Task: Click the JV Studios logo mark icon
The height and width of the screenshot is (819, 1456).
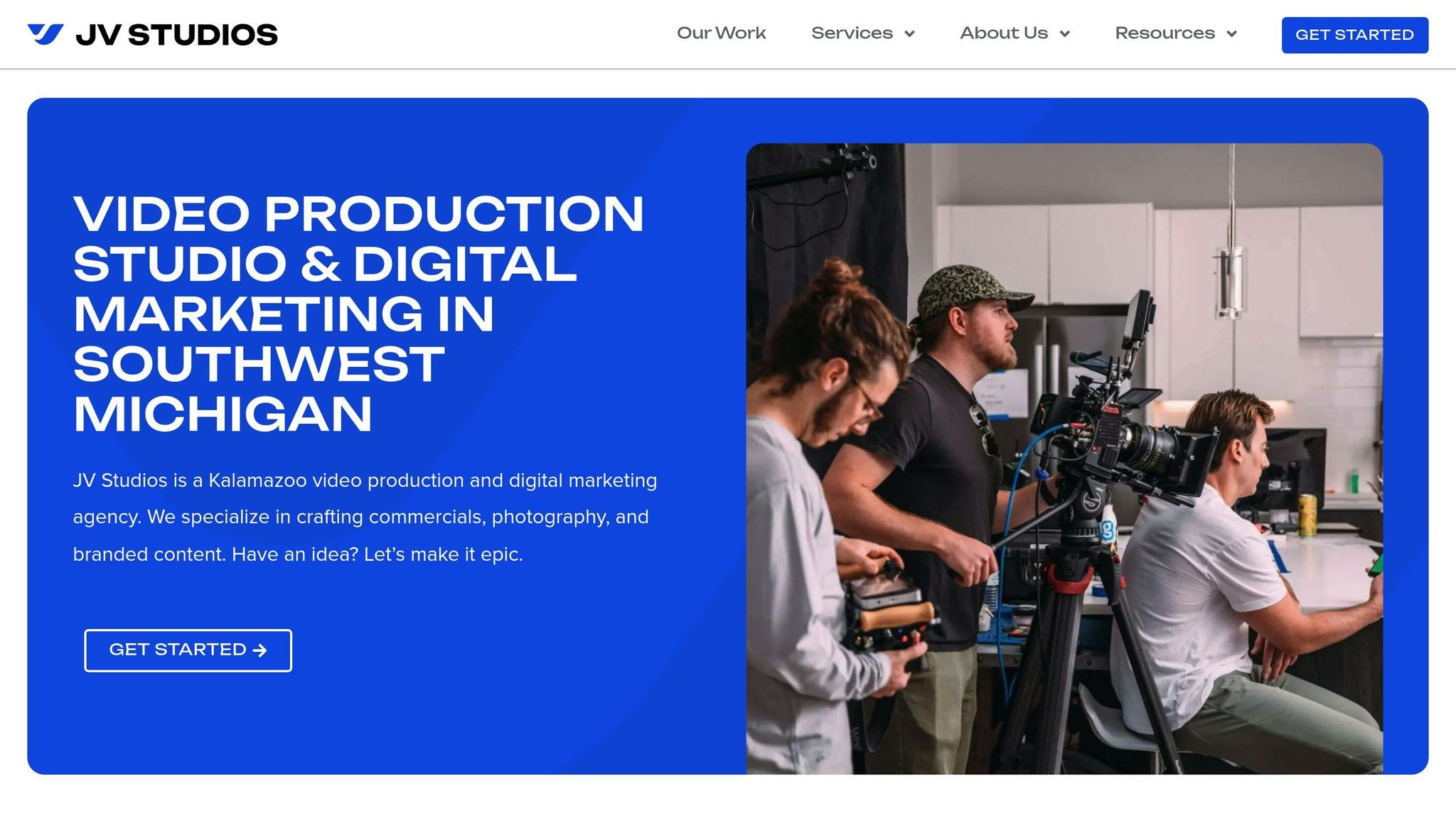Action: (45, 33)
